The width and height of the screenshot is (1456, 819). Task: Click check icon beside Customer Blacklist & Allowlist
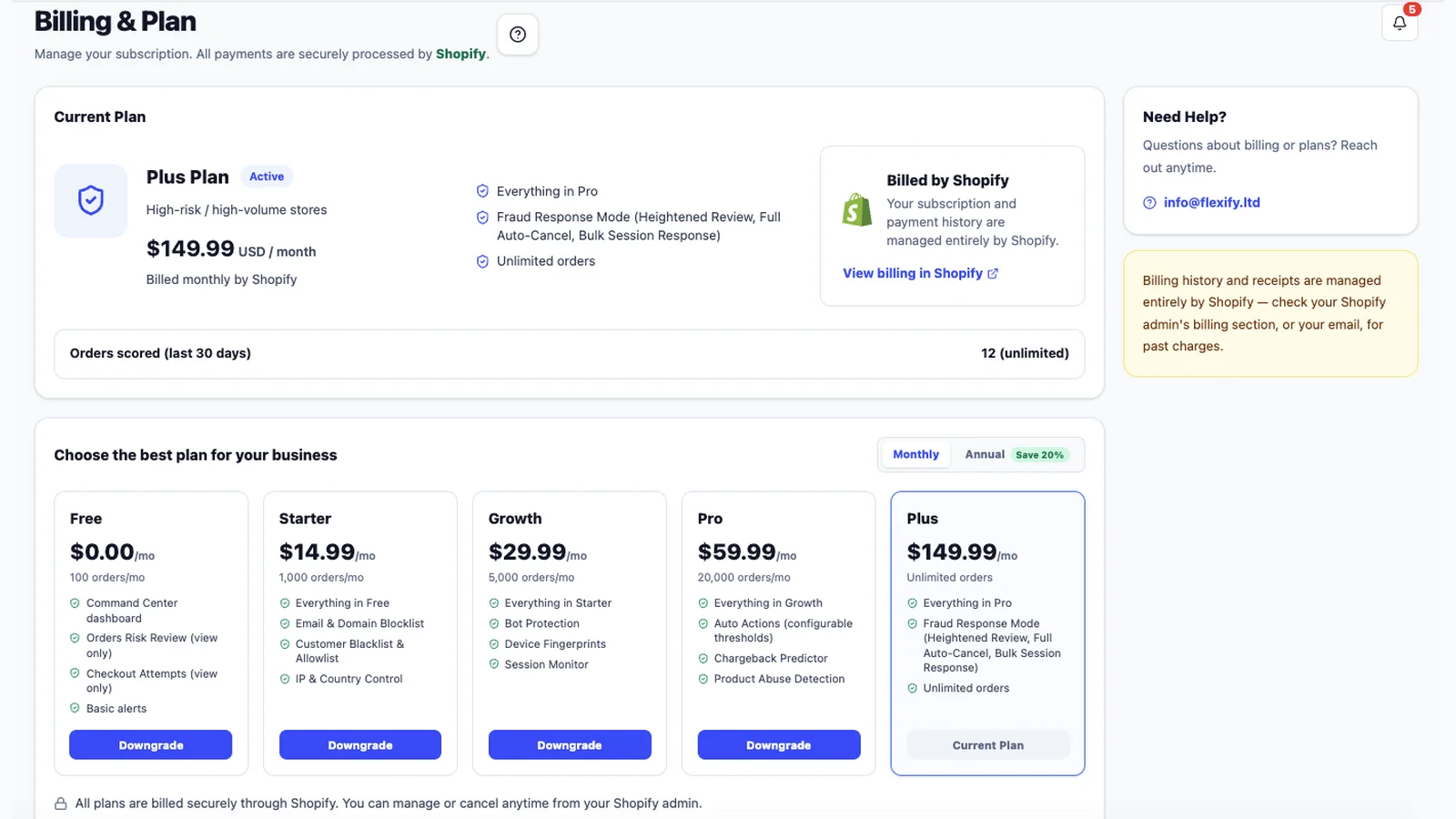point(284,644)
